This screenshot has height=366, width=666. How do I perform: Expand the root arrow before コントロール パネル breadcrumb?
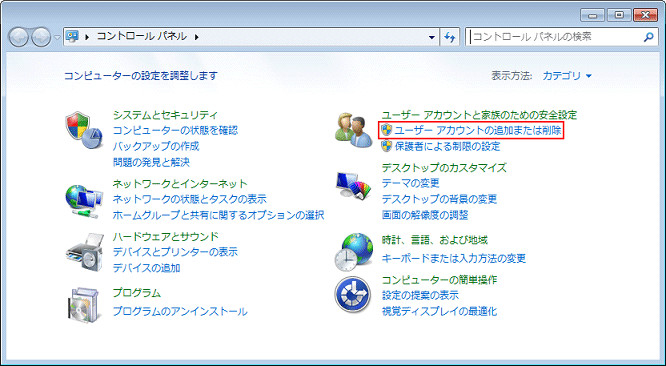click(87, 37)
